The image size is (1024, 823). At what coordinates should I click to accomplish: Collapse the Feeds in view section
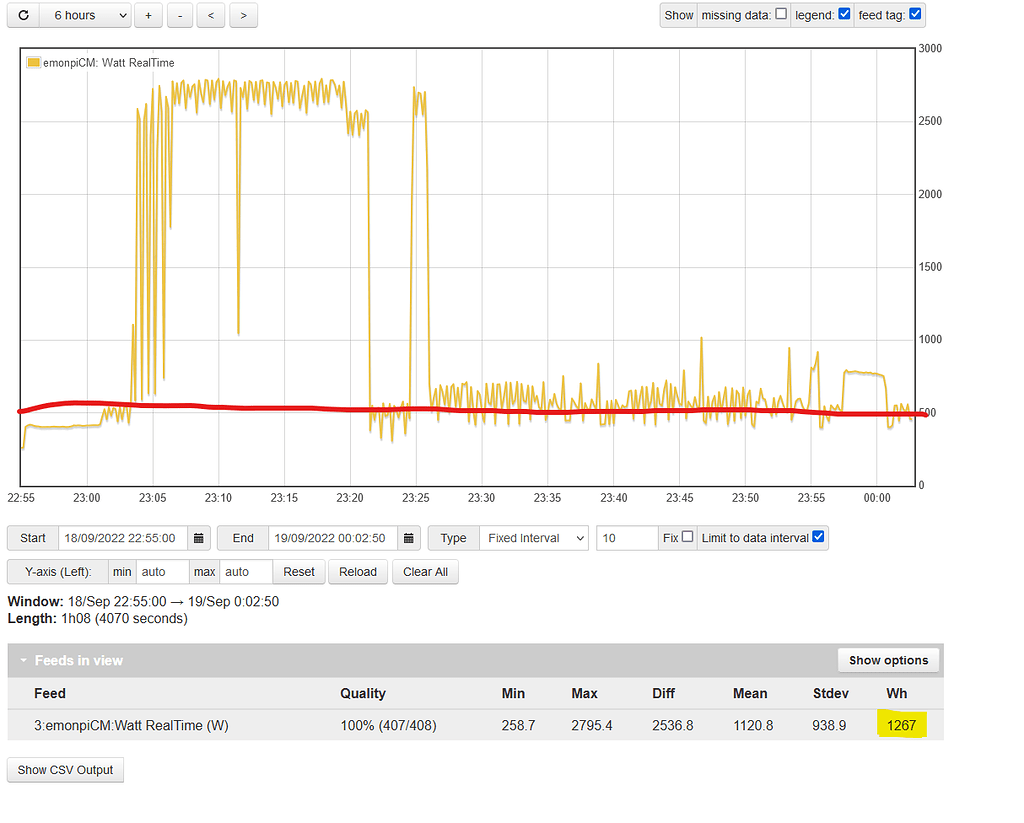[x=25, y=660]
